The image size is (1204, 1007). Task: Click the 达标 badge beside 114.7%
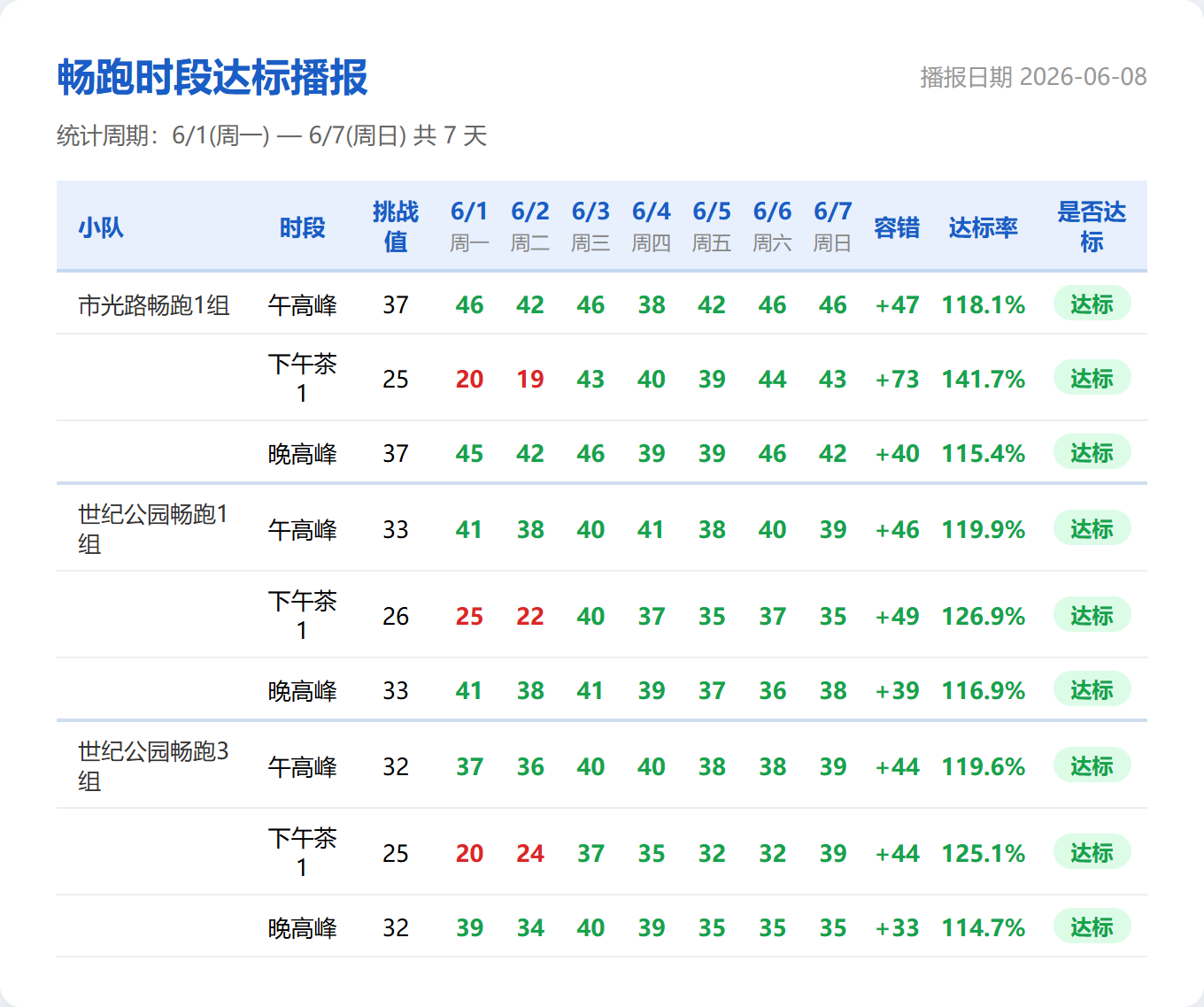1092,926
